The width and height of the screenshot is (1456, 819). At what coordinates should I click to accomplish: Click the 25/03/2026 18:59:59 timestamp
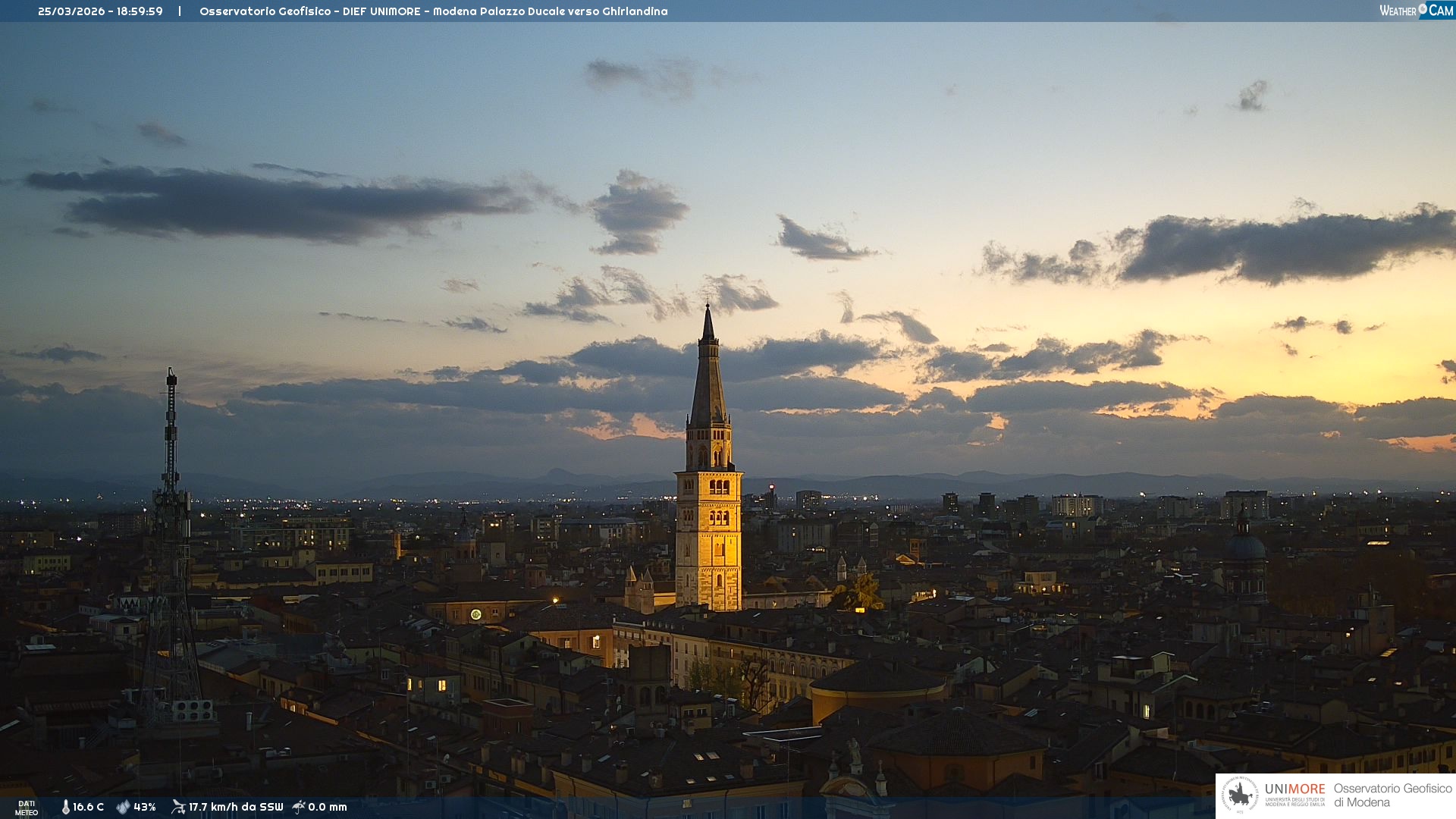[x=100, y=11]
